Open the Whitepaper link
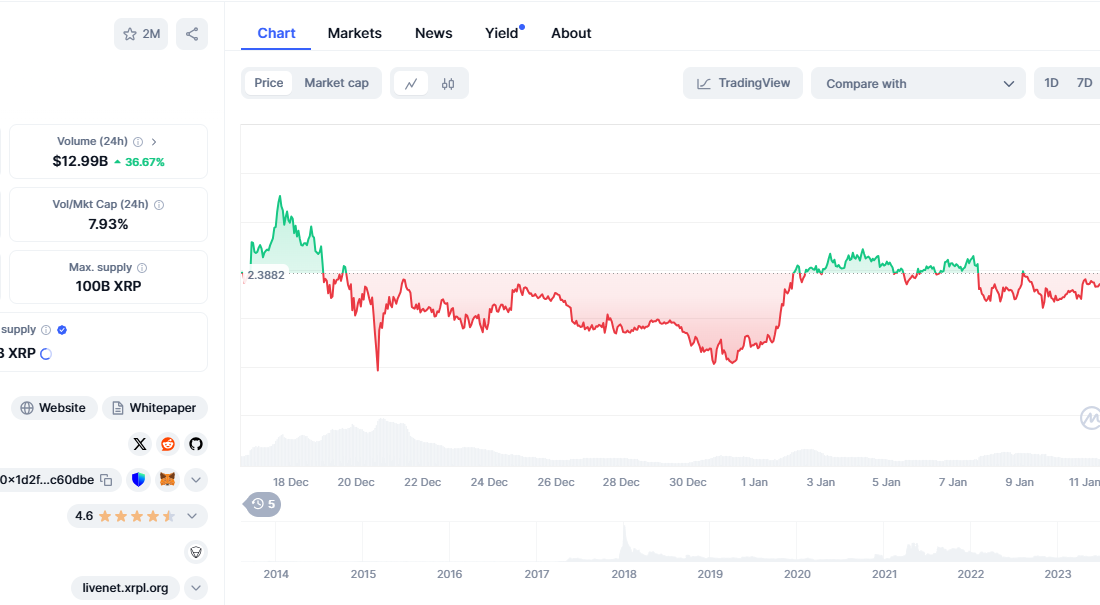This screenshot has height=605, width=1100. pos(155,408)
